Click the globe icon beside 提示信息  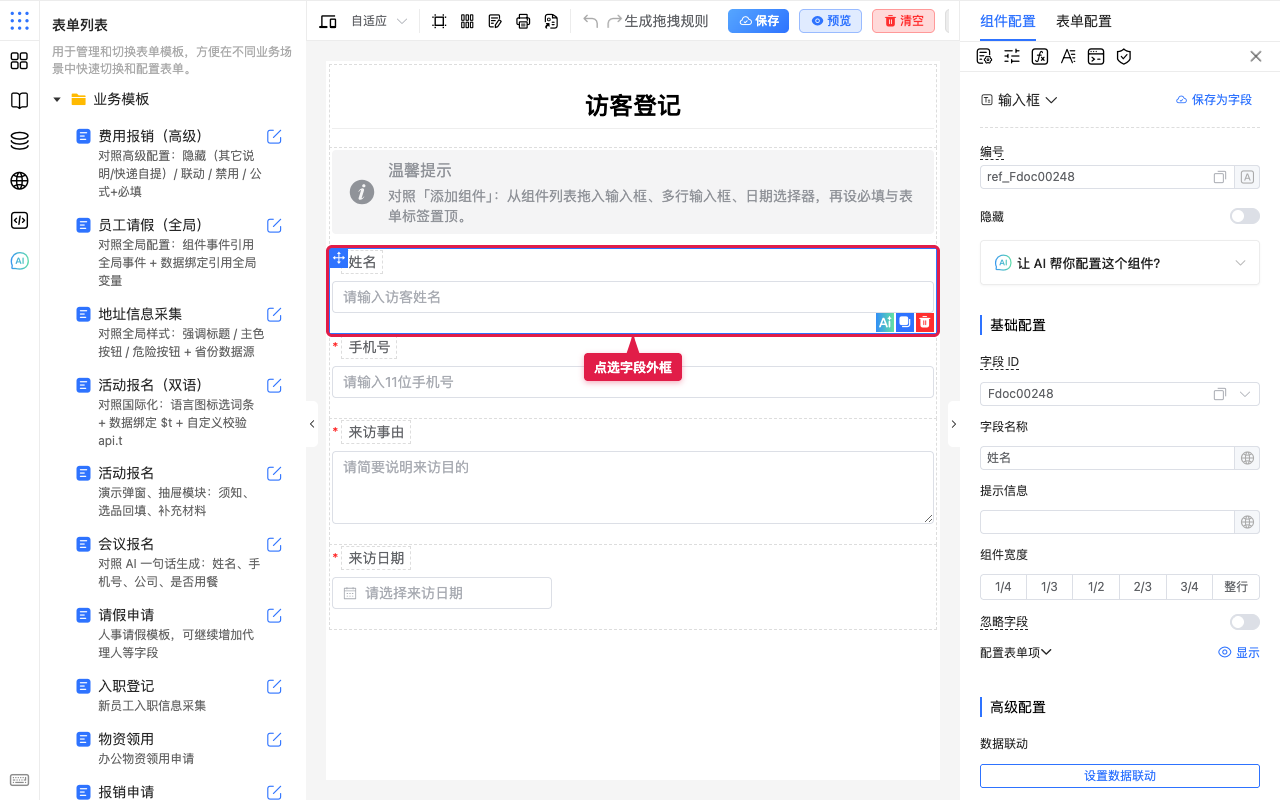coord(1247,522)
